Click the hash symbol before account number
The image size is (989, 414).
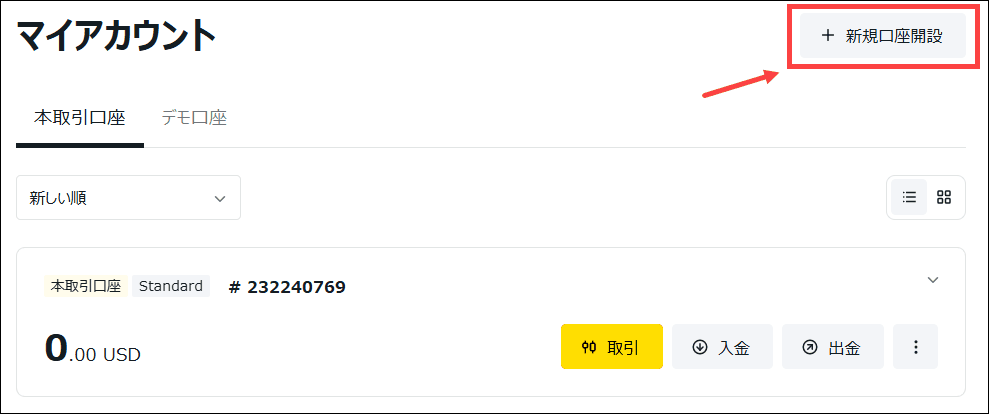tap(235, 287)
